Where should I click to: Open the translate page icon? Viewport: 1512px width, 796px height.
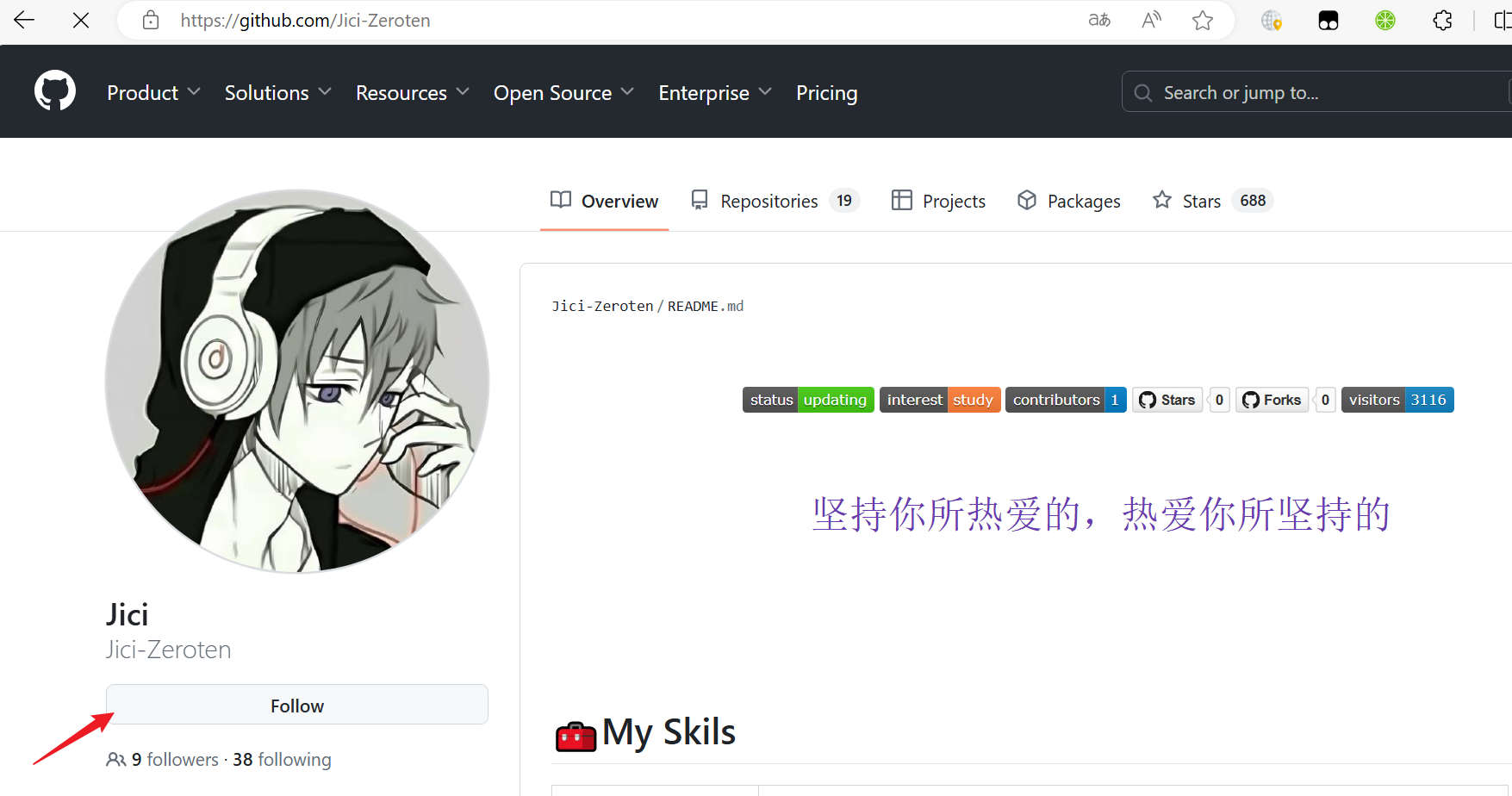1099,20
